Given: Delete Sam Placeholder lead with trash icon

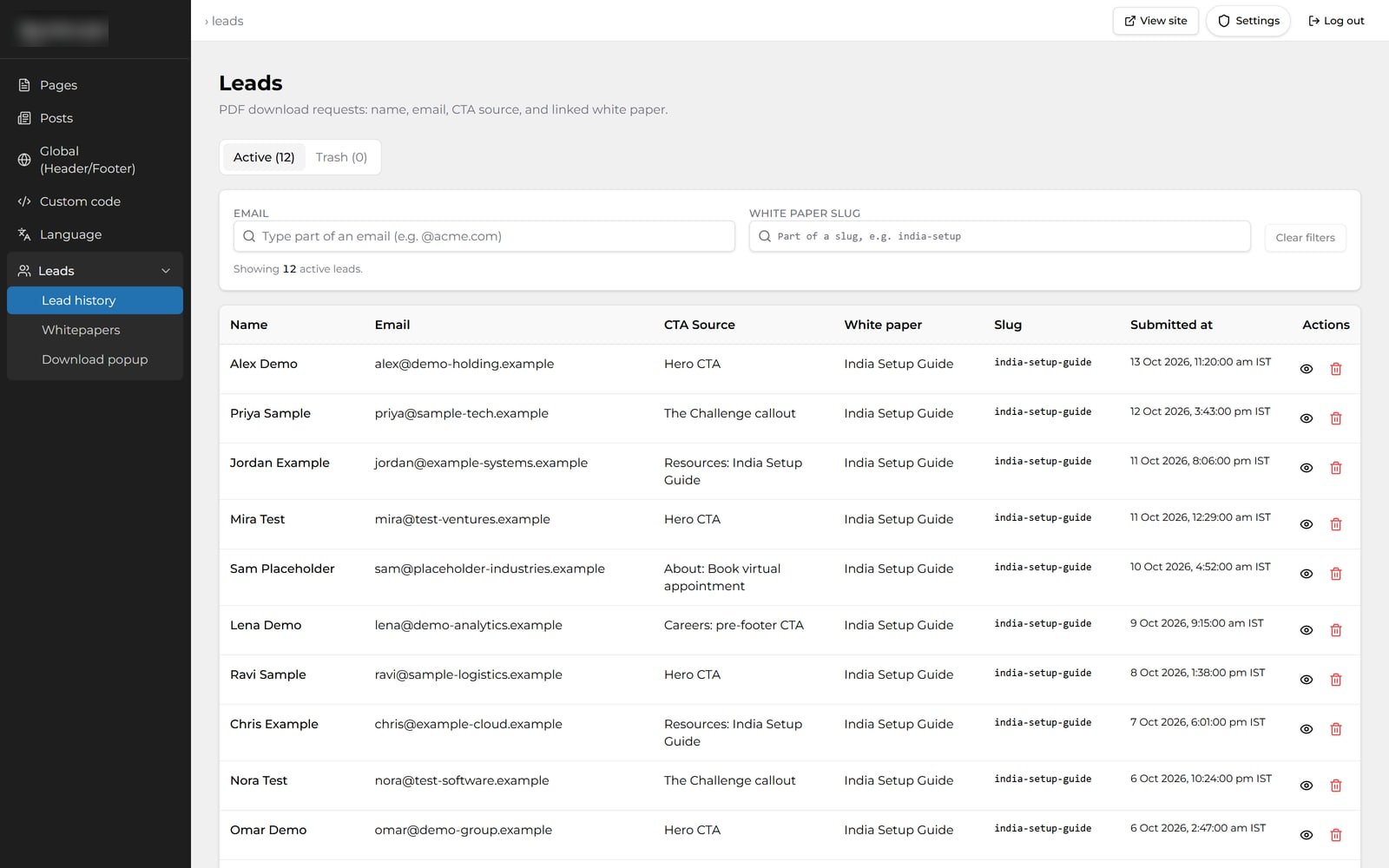Looking at the screenshot, I should (x=1336, y=574).
